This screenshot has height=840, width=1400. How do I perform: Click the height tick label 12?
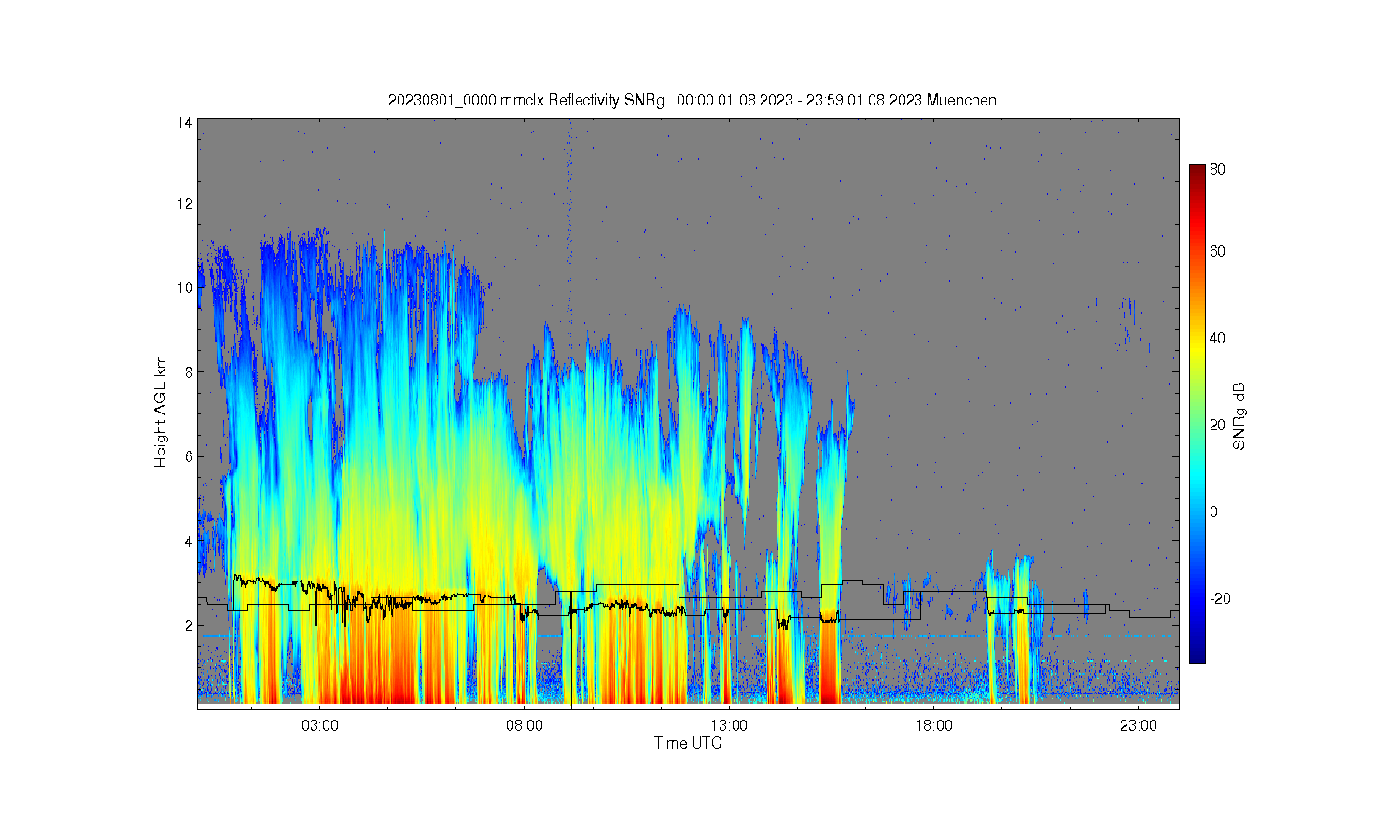185,203
